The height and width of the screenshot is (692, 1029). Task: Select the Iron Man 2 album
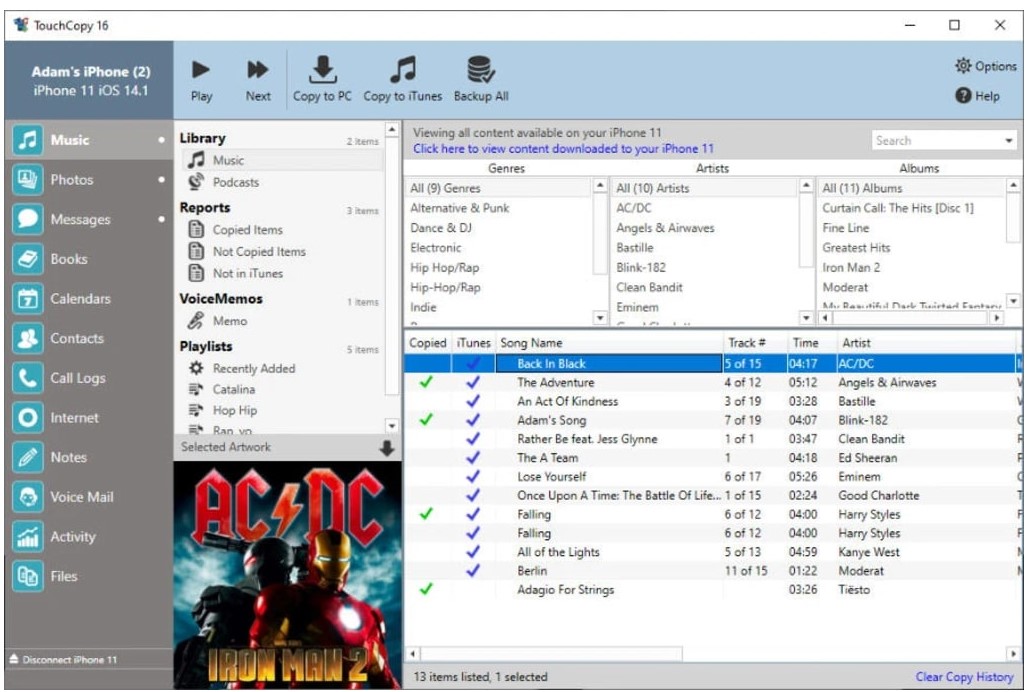(x=912, y=267)
